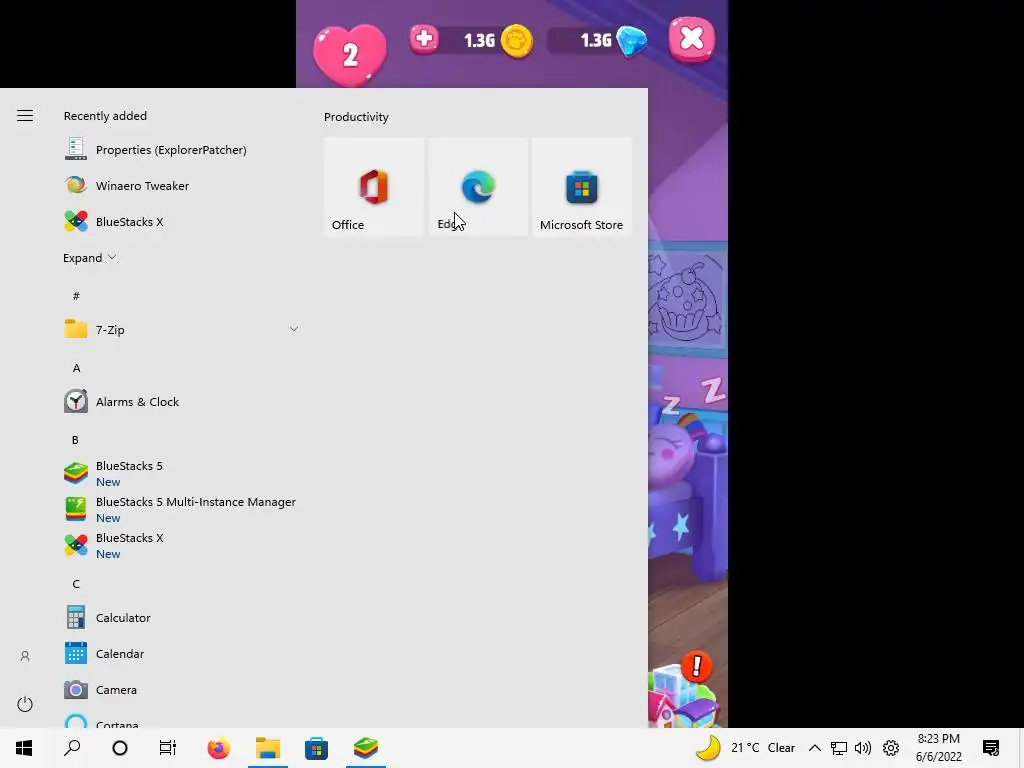Launch BlueStacks 5
This screenshot has height=768, width=1024.
click(182, 473)
